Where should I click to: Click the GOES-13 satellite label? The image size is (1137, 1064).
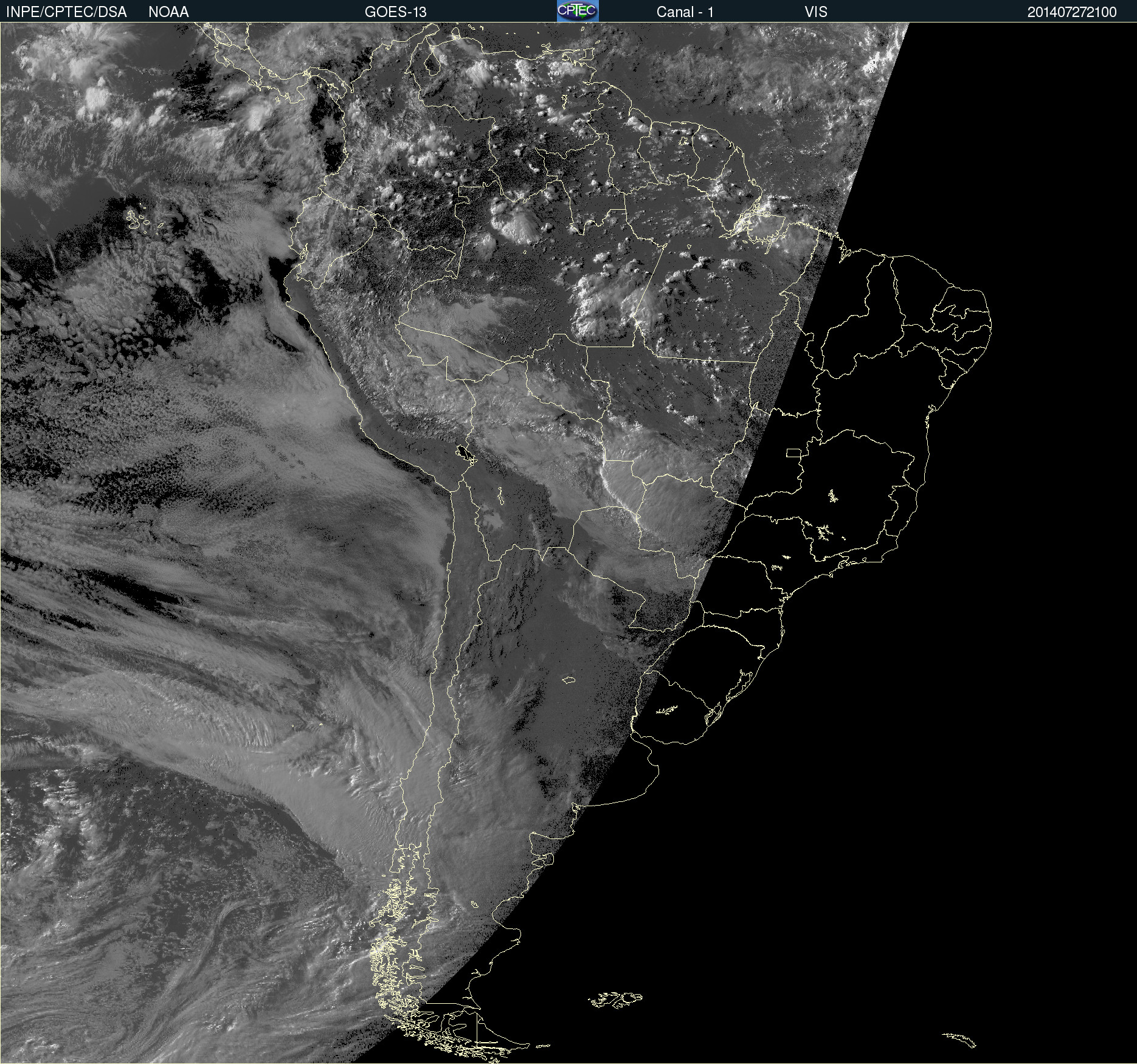click(395, 12)
